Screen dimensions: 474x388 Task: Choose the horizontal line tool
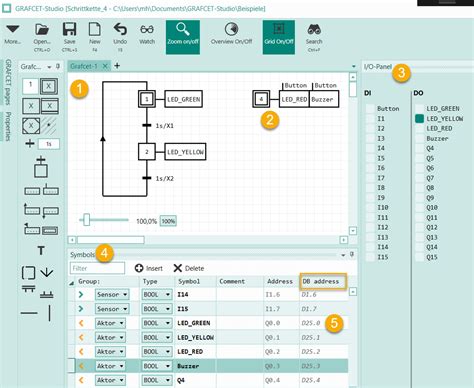tap(29, 313)
